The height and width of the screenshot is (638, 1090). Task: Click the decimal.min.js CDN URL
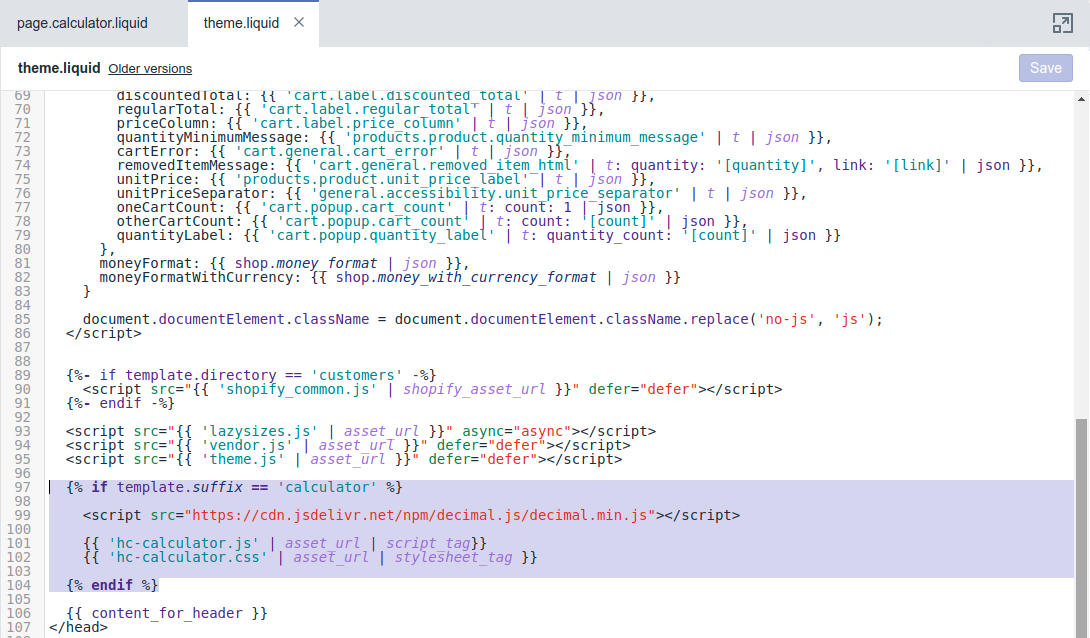click(421, 515)
